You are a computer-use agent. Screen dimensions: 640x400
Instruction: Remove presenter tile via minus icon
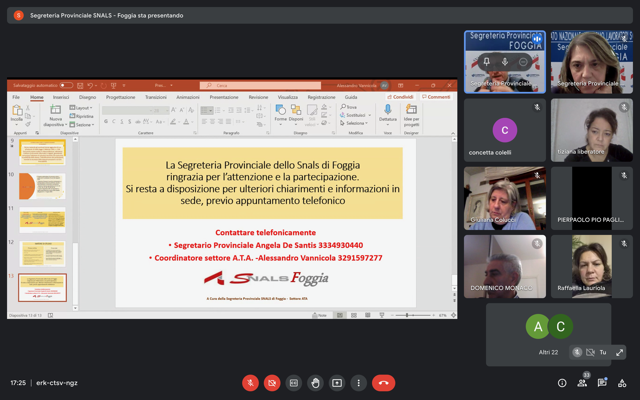click(x=523, y=62)
